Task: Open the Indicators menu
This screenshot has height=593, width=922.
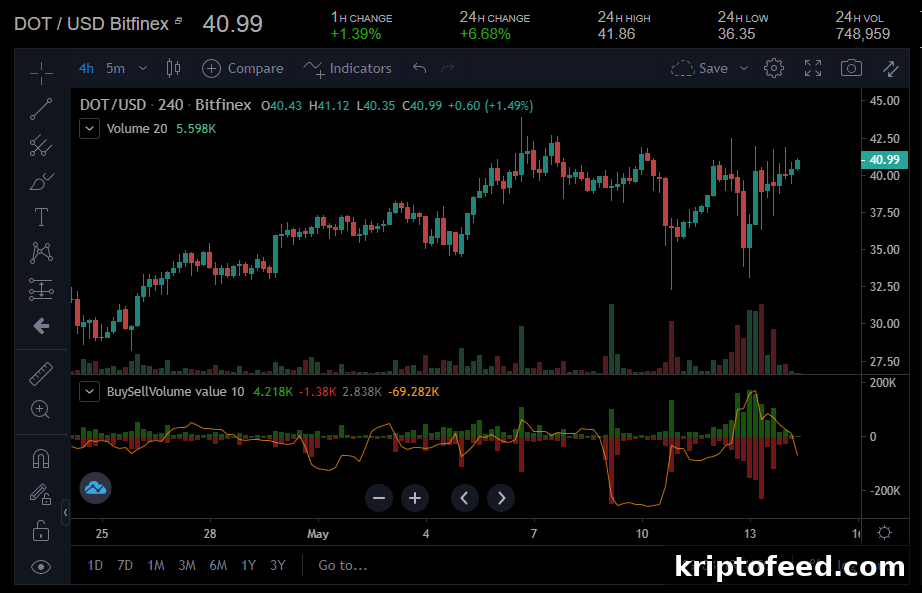Action: click(348, 69)
